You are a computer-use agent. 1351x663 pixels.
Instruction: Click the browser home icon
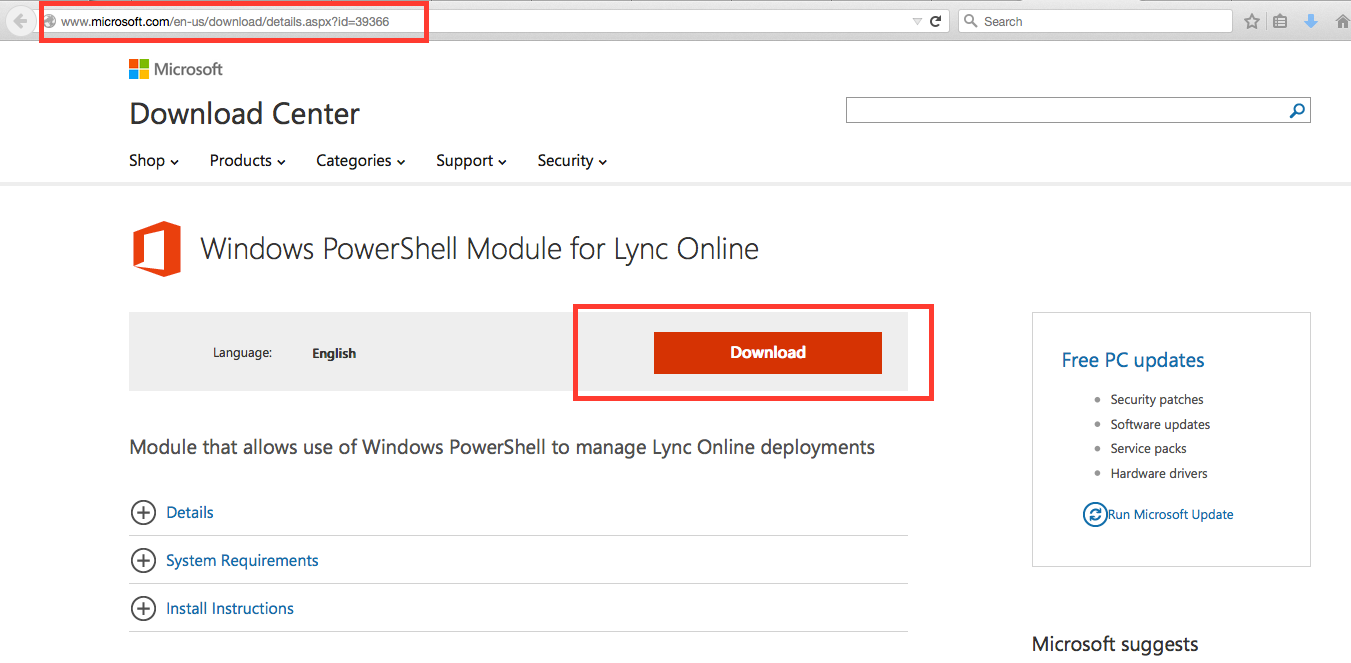tap(1343, 21)
